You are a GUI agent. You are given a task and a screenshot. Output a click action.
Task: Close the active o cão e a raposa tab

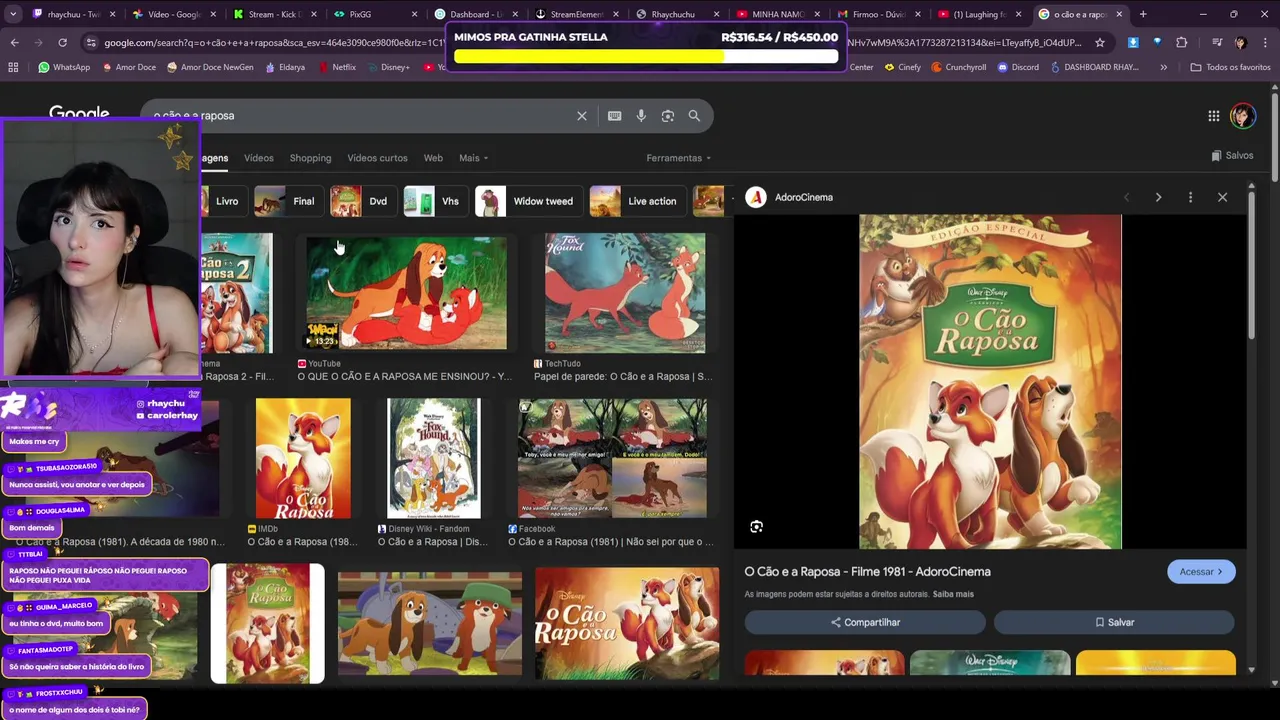1119,14
